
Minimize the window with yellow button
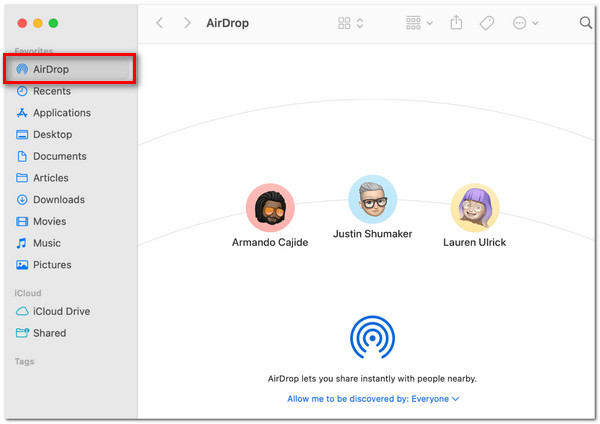click(x=38, y=23)
